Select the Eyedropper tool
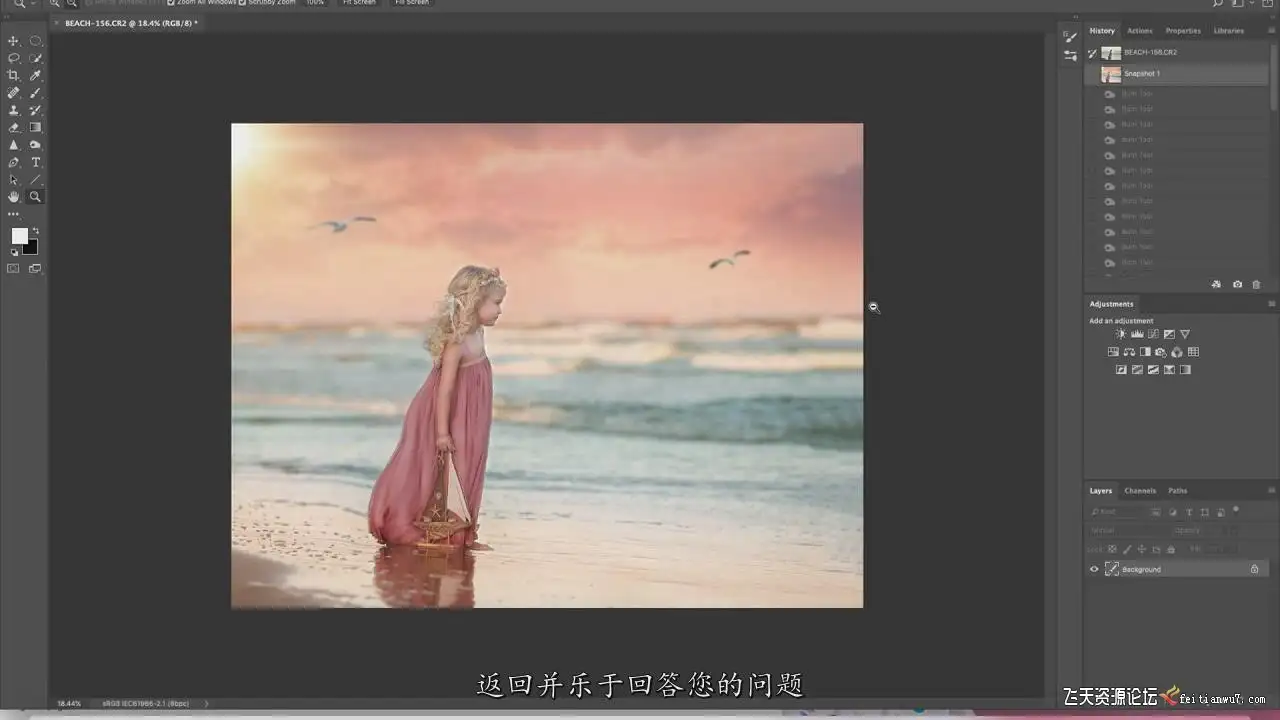 (x=36, y=75)
